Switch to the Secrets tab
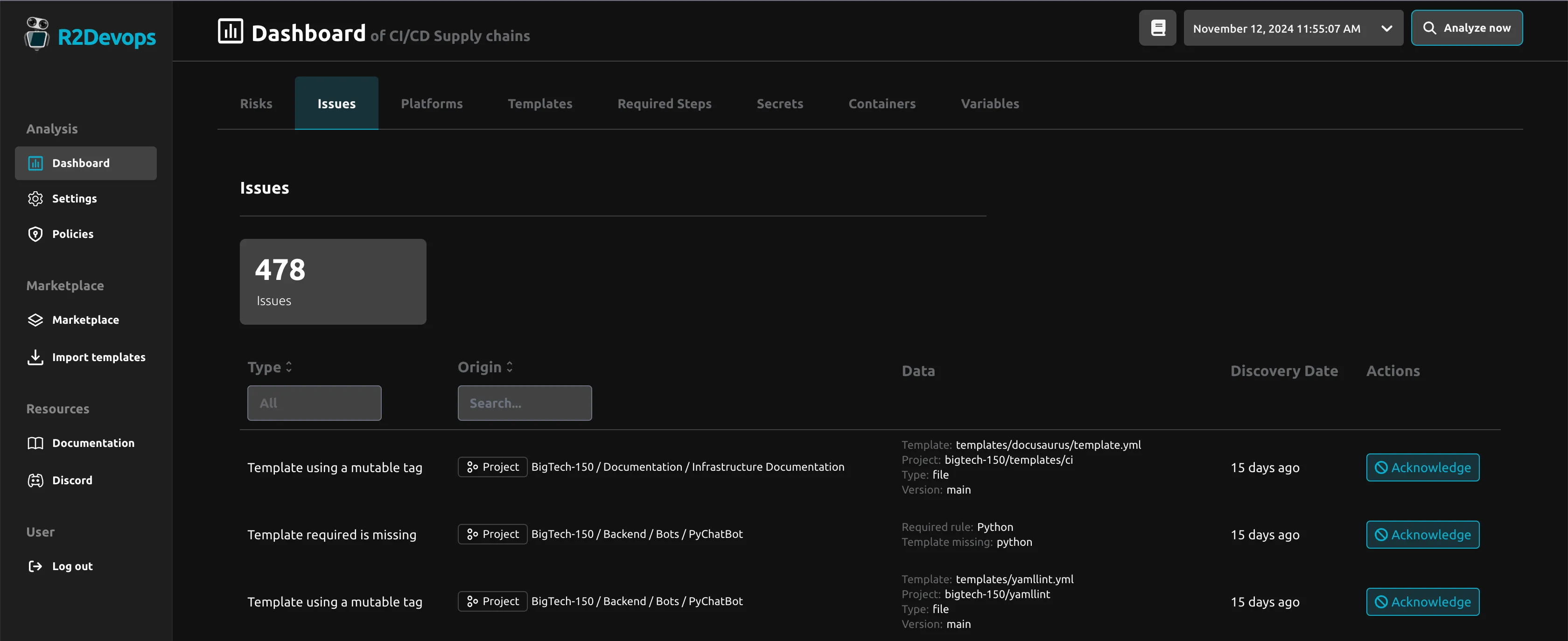This screenshot has width=1568, height=641. pos(780,104)
